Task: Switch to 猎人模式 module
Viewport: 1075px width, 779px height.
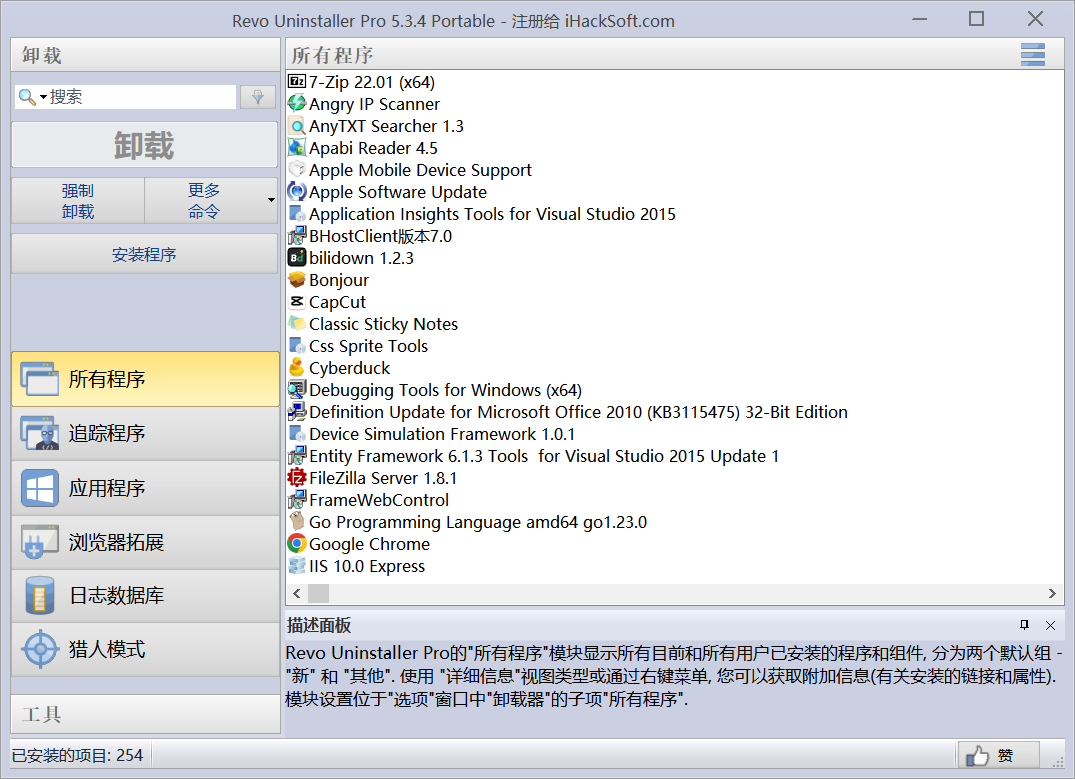Action: pos(145,649)
